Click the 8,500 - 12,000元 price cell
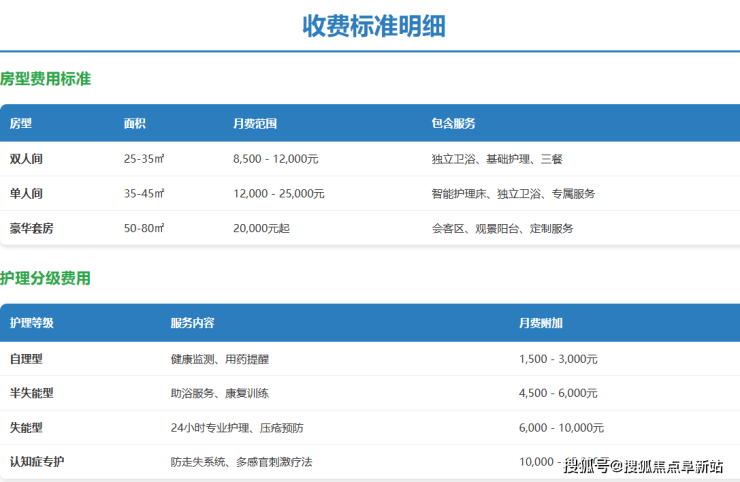Image resolution: width=740 pixels, height=482 pixels. point(275,159)
